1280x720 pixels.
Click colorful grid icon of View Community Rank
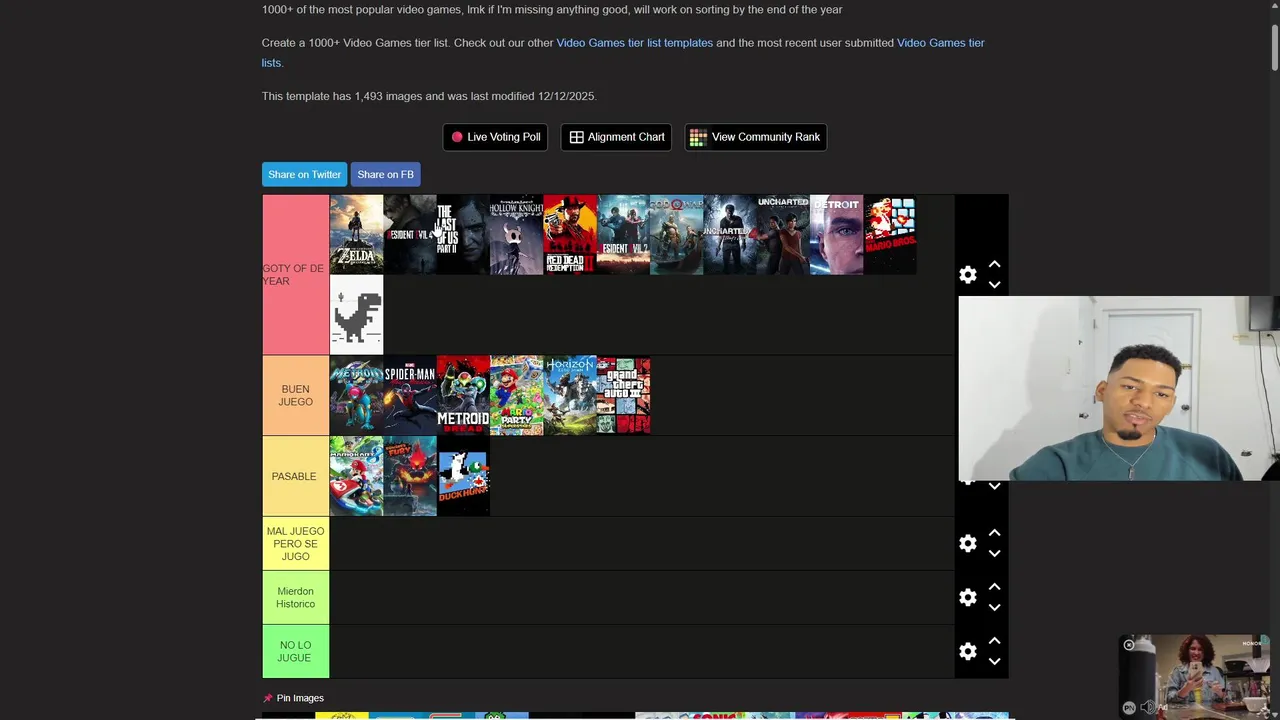(698, 137)
